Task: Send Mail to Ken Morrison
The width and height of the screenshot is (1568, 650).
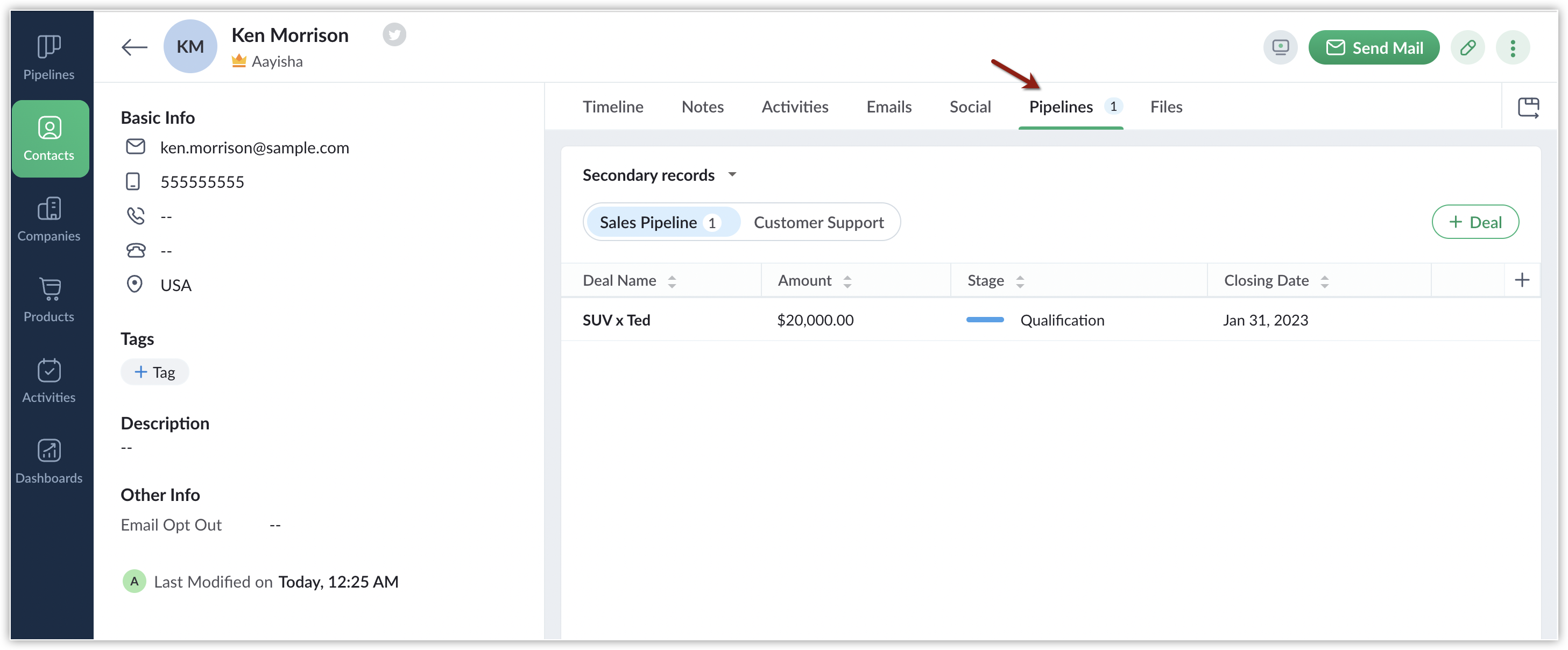Action: pos(1374,47)
